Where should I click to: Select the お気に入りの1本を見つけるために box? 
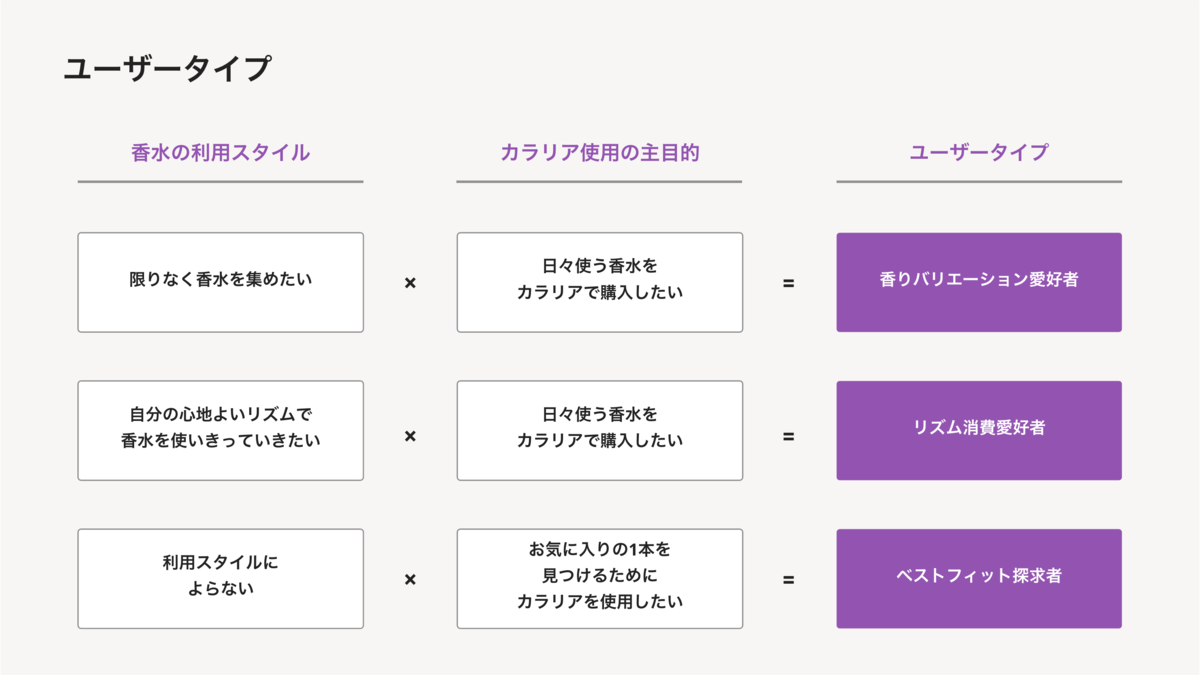[600, 578]
